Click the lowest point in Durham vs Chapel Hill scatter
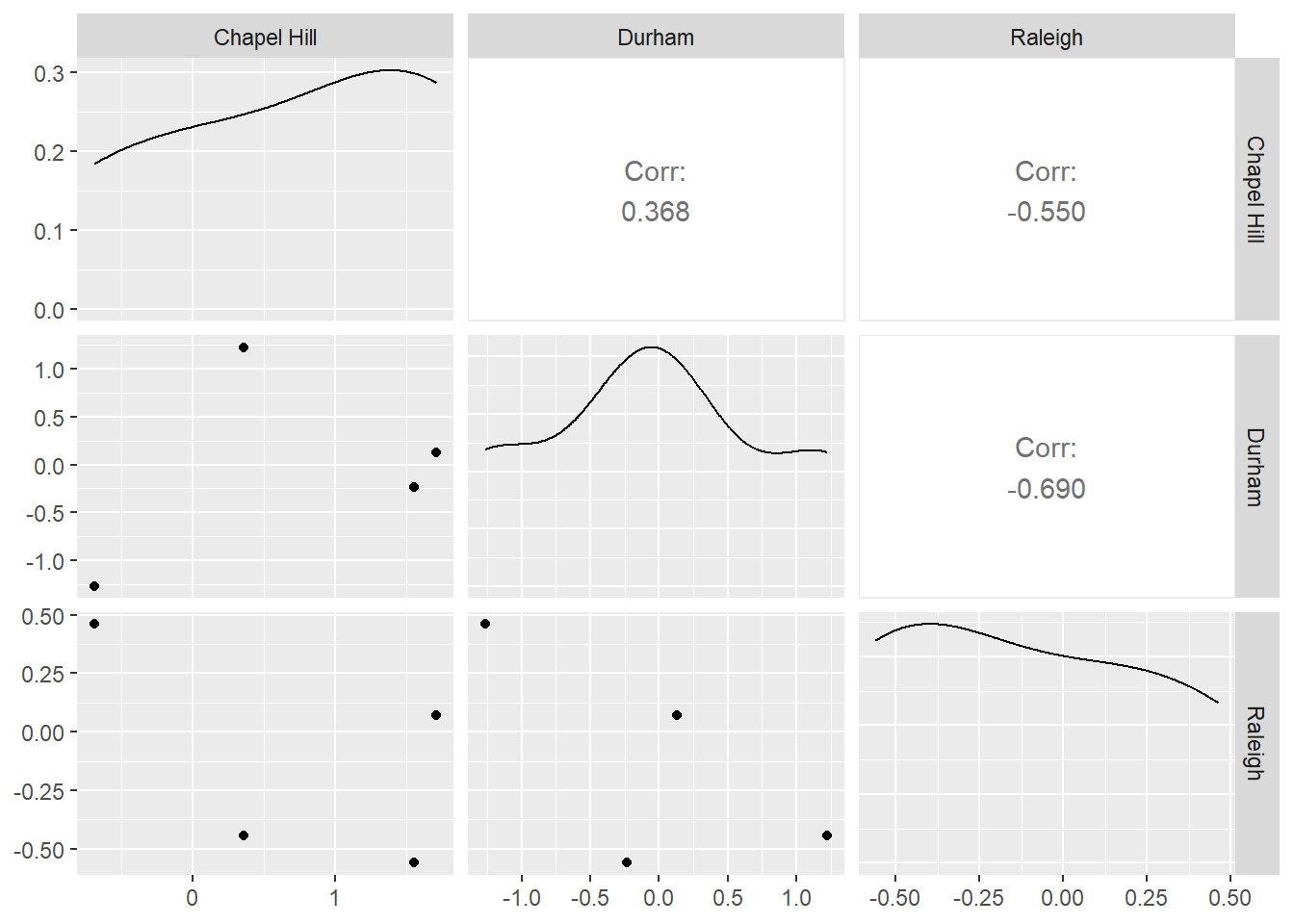This screenshot has height=924, width=1294. (x=94, y=586)
